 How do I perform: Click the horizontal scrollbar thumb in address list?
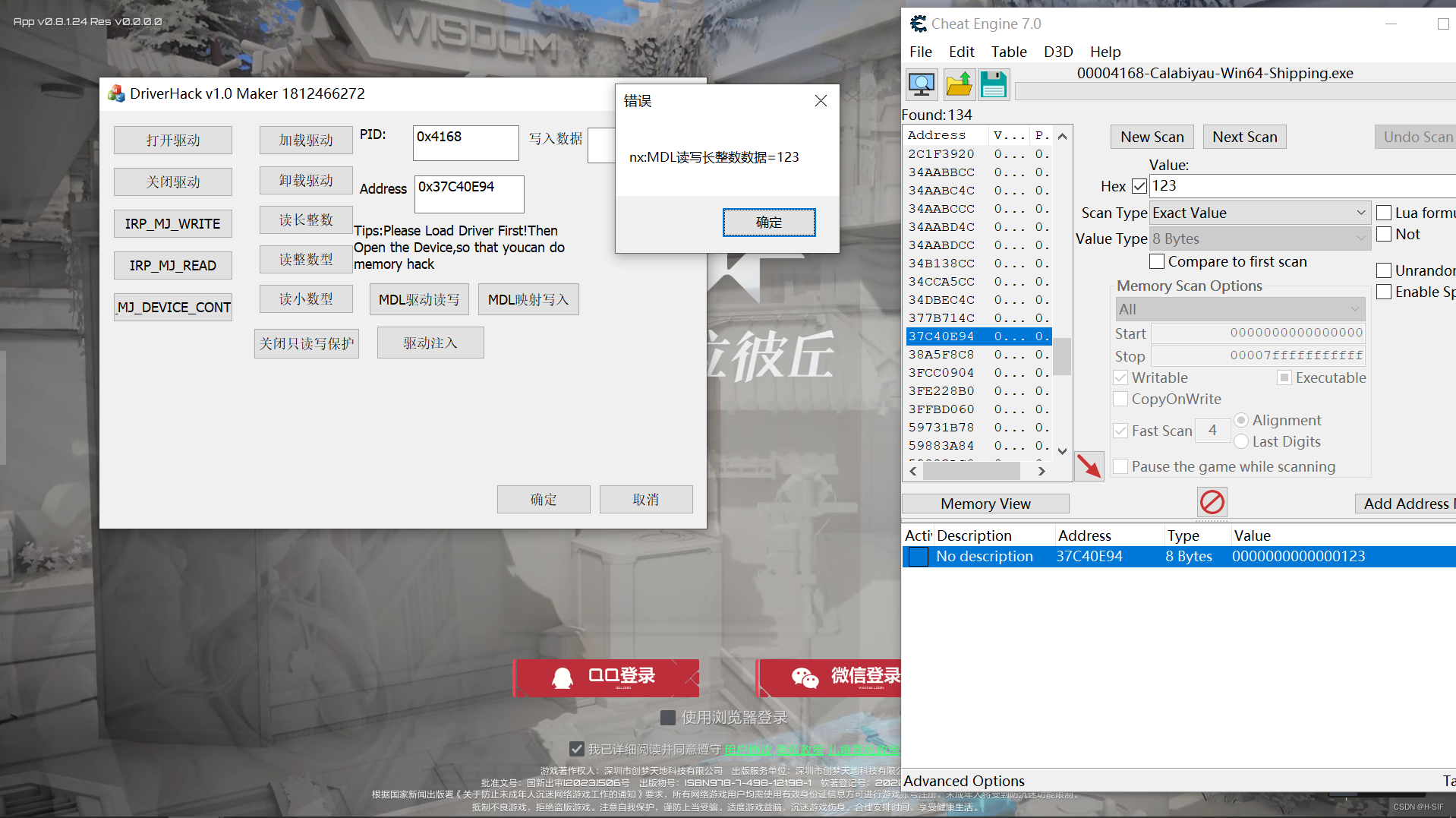[971, 471]
